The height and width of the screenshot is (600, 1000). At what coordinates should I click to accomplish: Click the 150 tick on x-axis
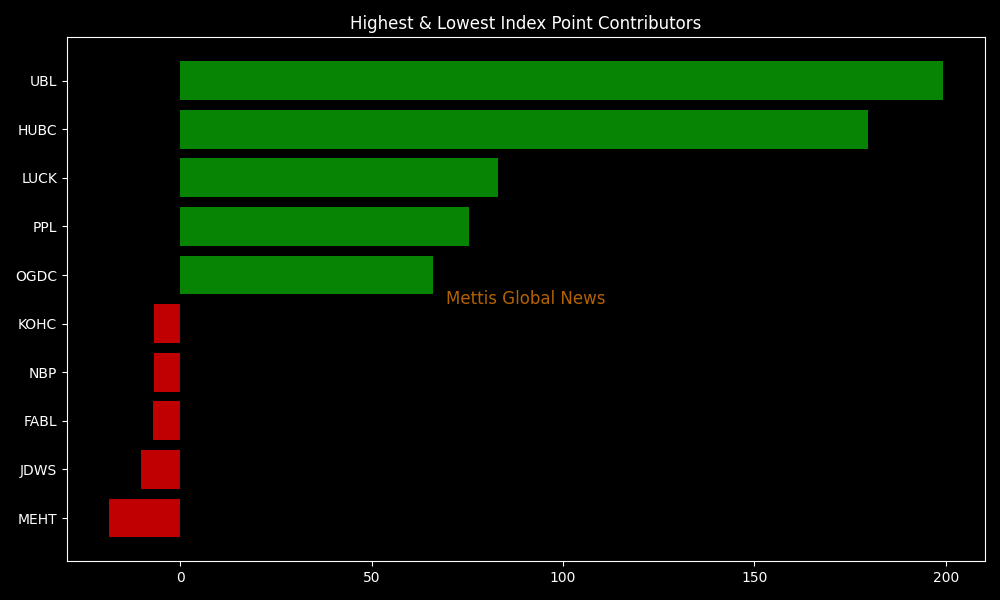pos(754,578)
